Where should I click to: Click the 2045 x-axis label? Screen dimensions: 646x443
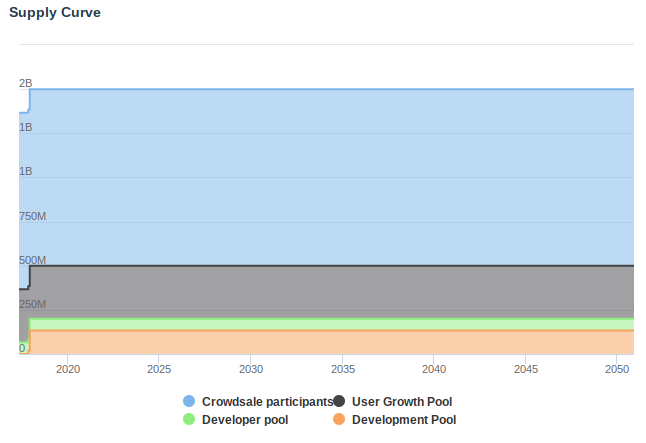526,369
